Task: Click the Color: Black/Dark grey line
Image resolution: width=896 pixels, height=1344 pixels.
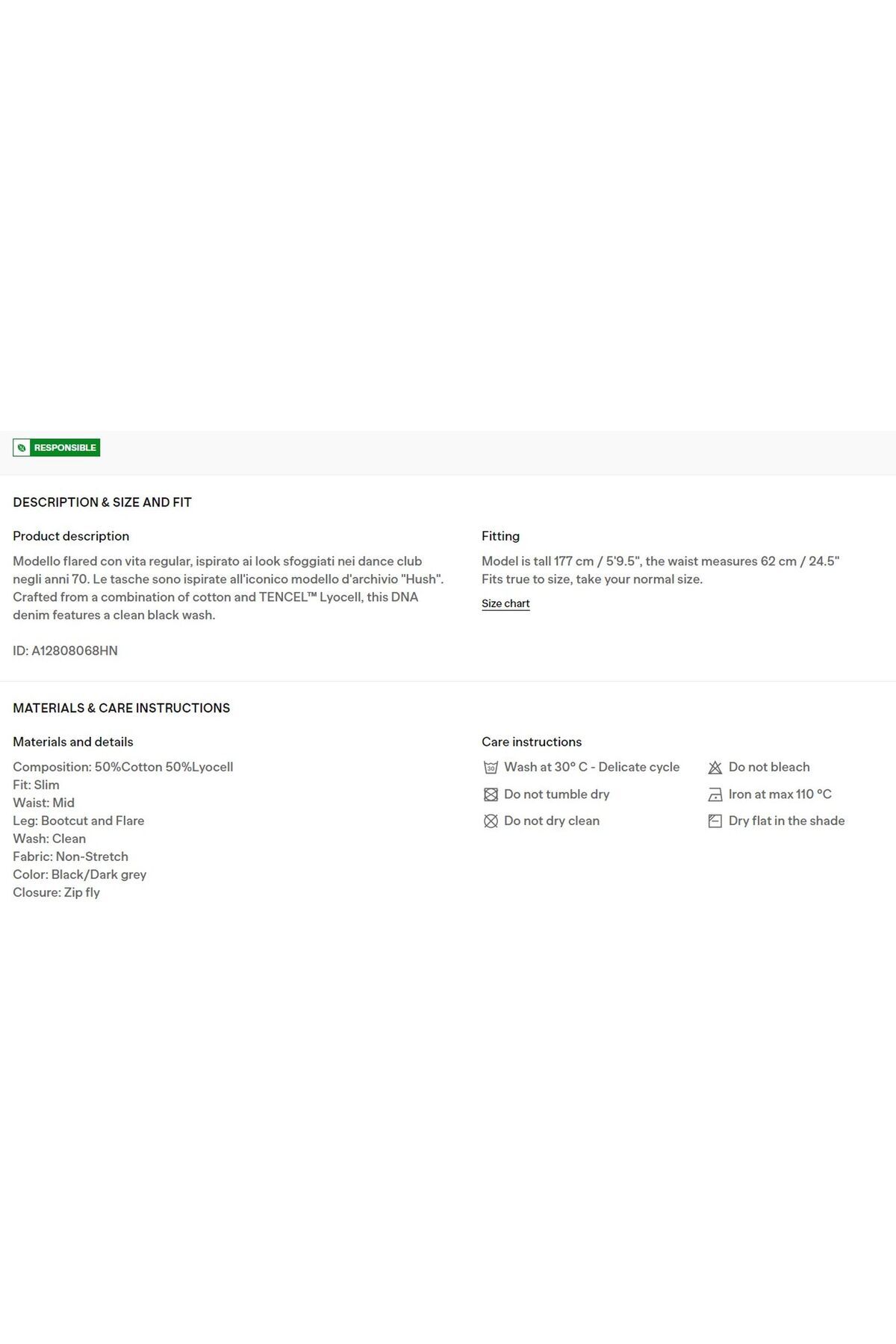Action: (x=80, y=874)
